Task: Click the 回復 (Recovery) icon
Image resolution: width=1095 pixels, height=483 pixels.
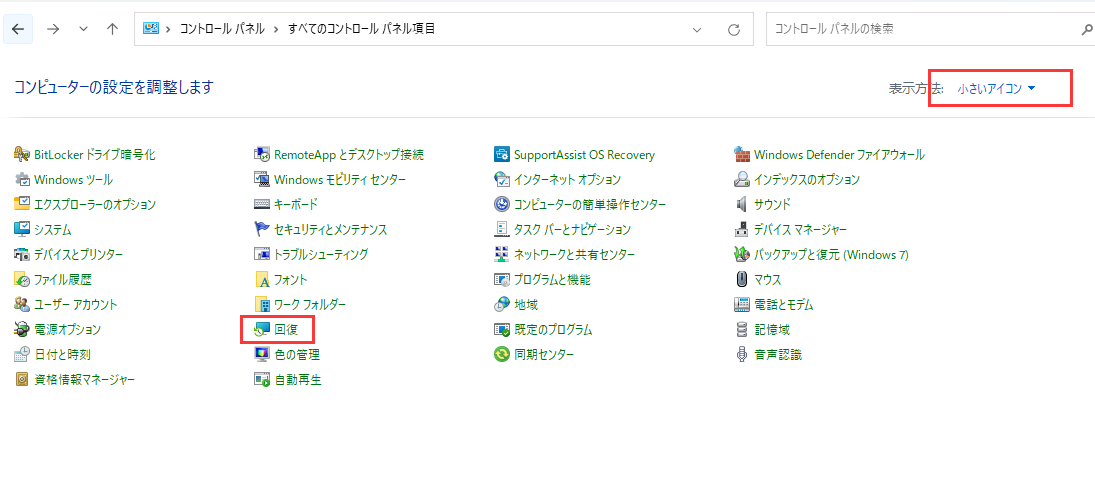Action: (262, 329)
